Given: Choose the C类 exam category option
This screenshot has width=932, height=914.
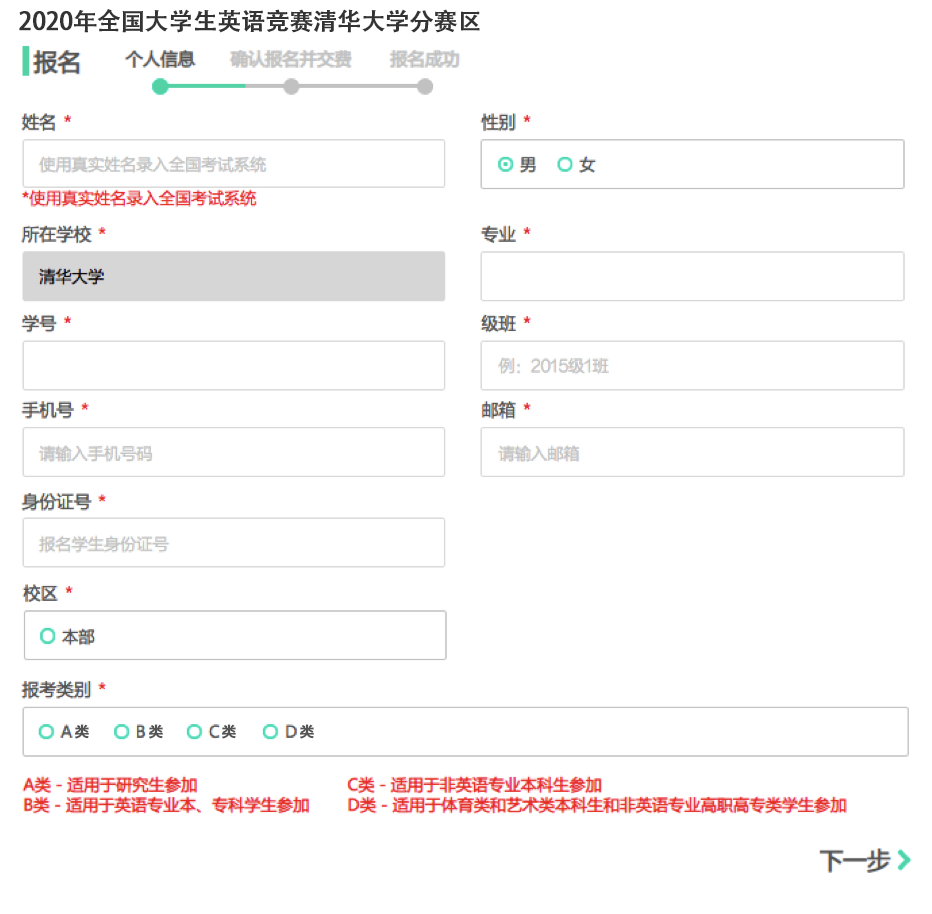Looking at the screenshot, I should [195, 732].
